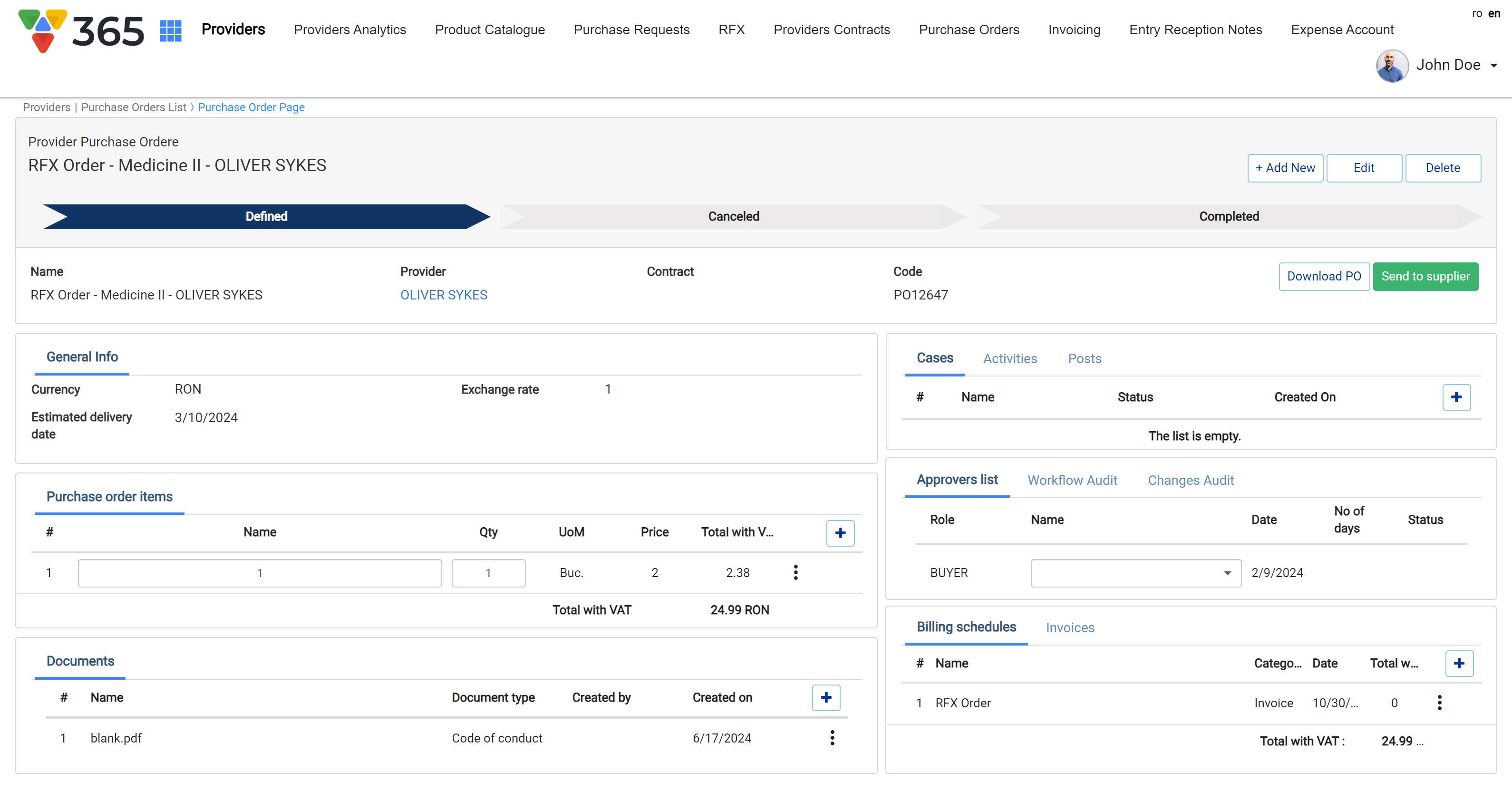Add a new document with plus icon

click(x=826, y=697)
